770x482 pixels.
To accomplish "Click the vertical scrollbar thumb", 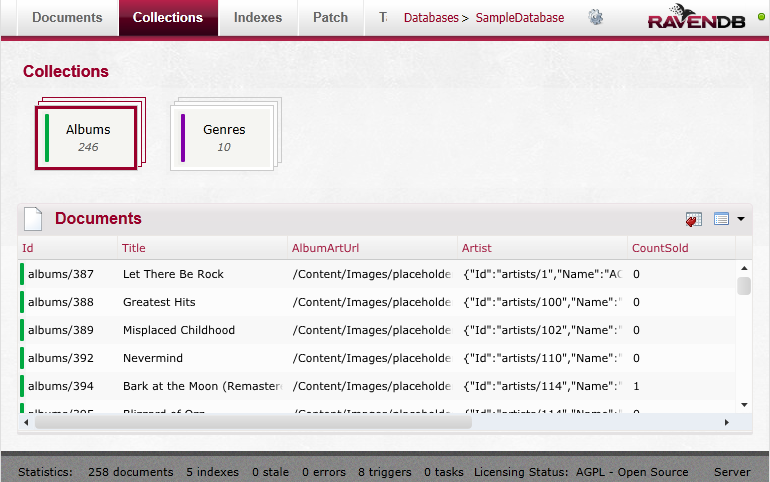I will pyautogui.click(x=744, y=286).
